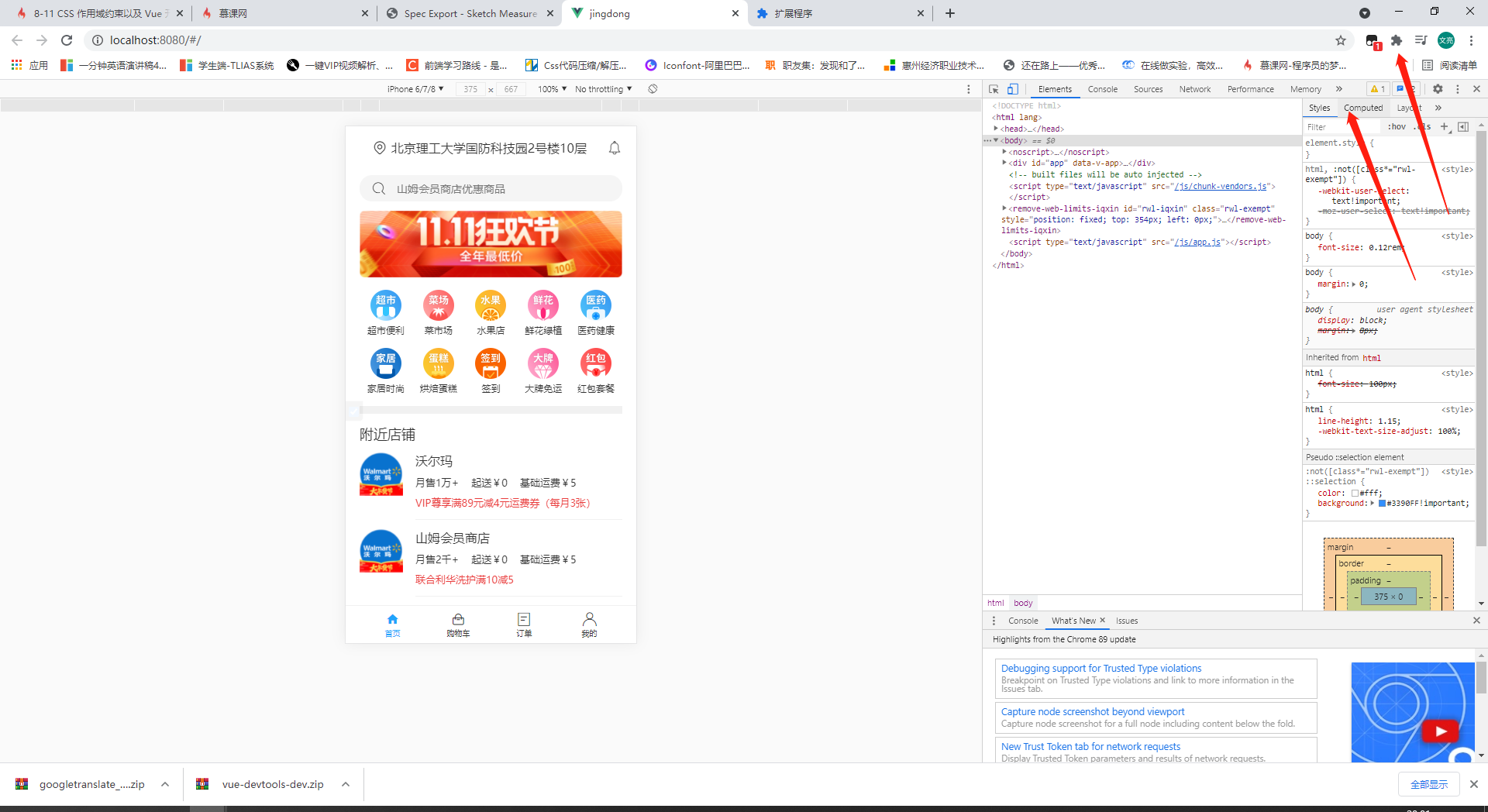Open the device toolbar more-options menu

click(969, 89)
